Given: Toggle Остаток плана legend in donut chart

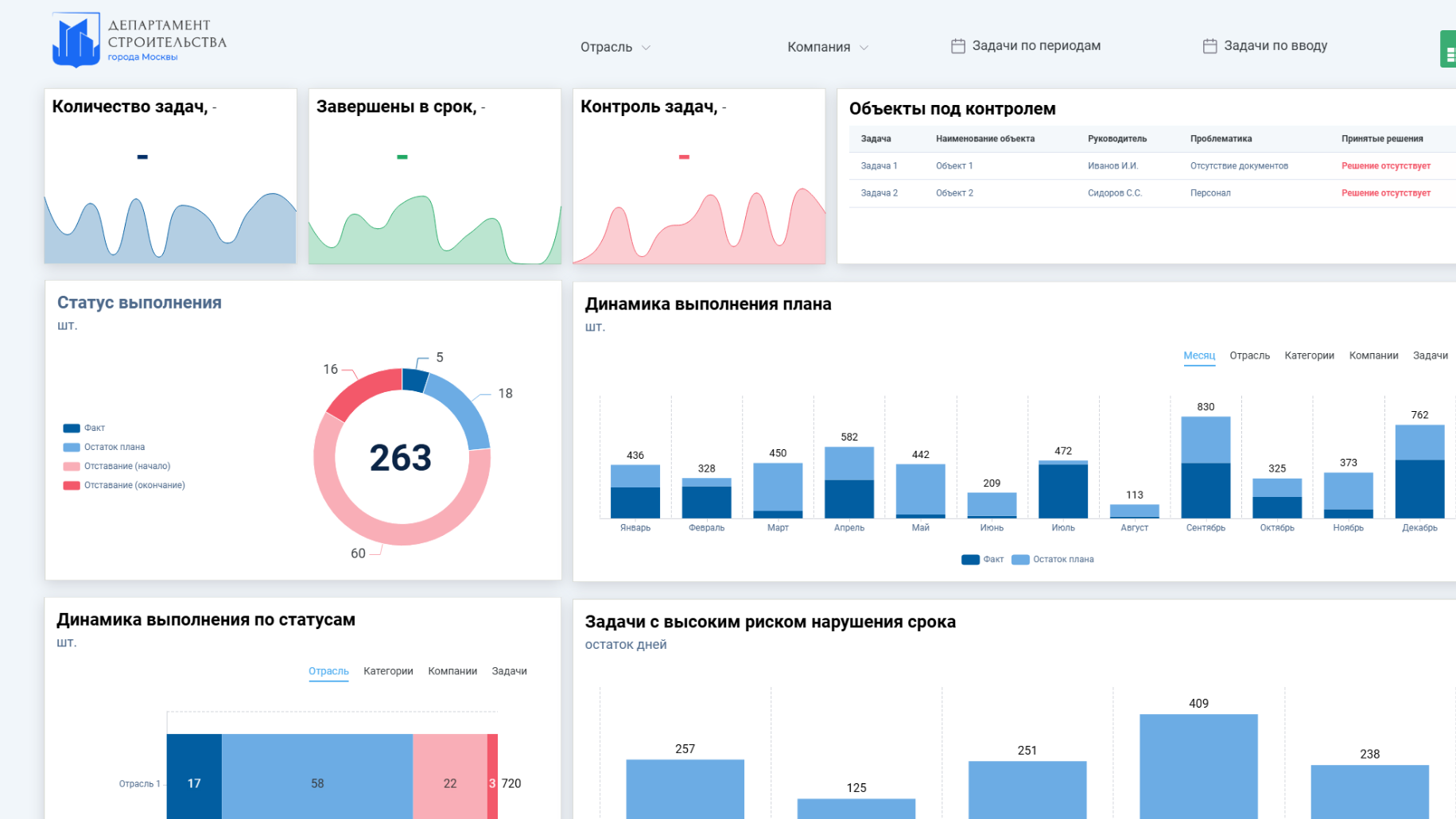Looking at the screenshot, I should tap(104, 447).
